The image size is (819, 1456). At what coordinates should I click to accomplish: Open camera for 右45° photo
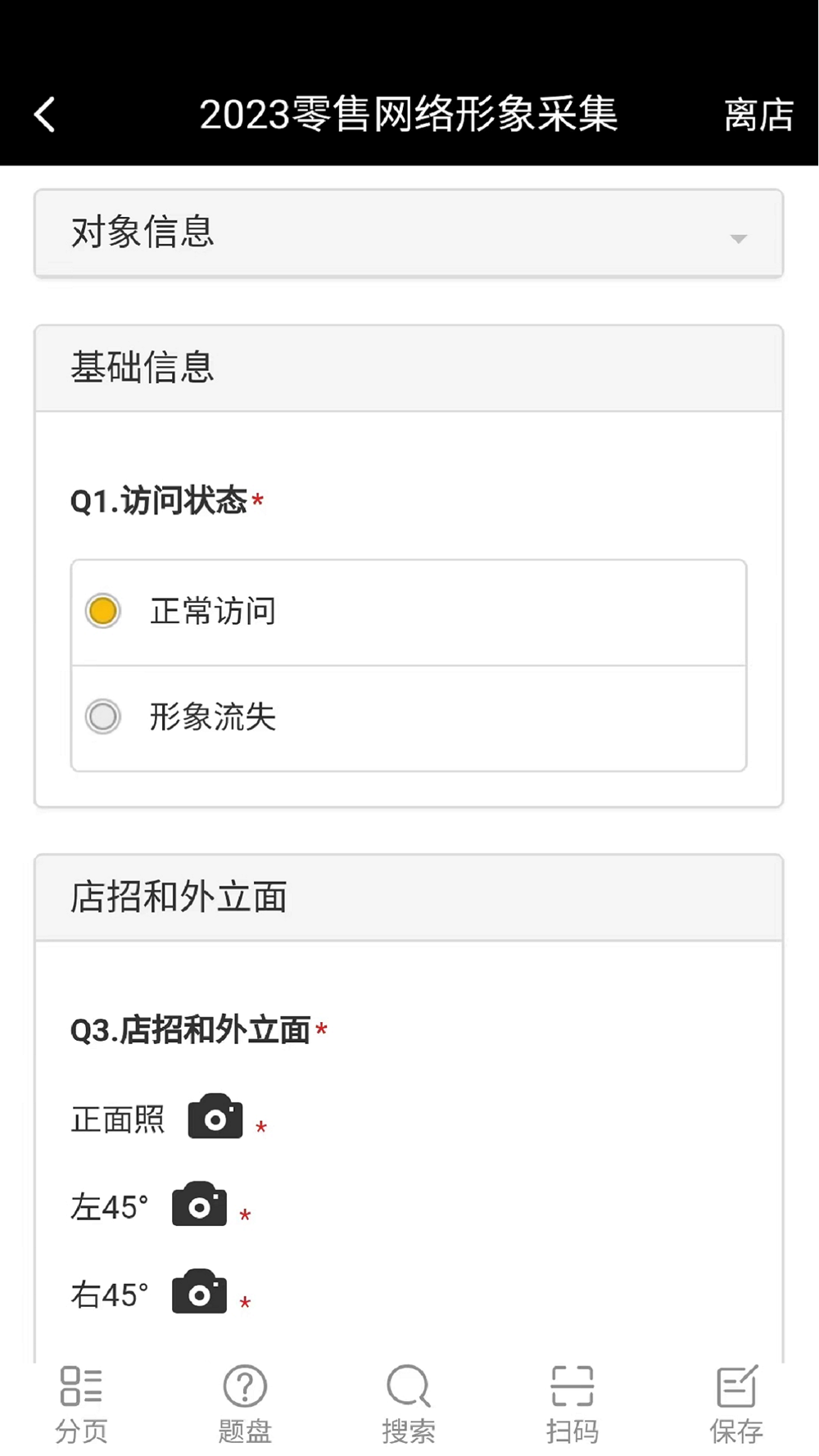click(x=199, y=1292)
